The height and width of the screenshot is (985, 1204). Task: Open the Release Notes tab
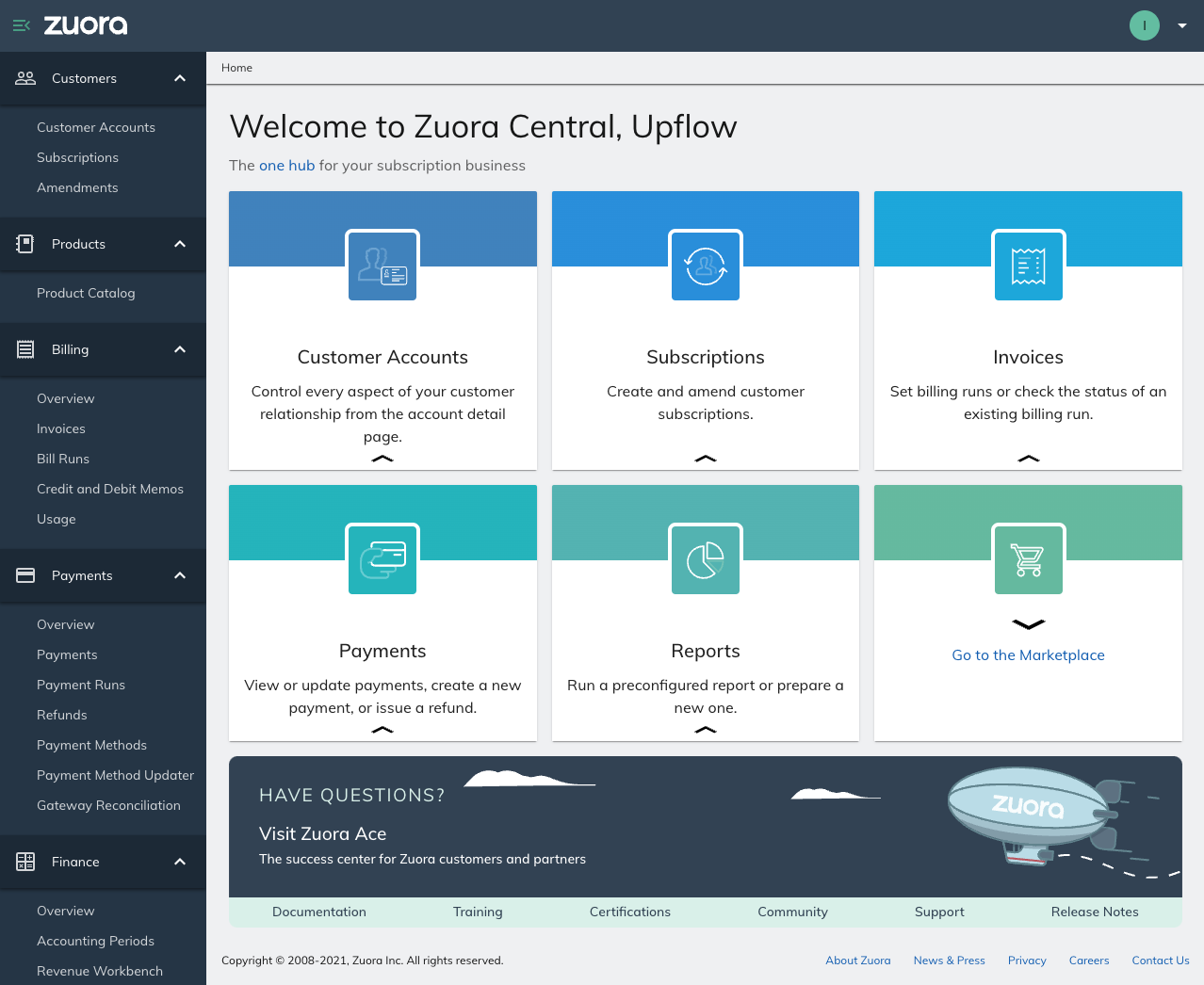tap(1095, 912)
